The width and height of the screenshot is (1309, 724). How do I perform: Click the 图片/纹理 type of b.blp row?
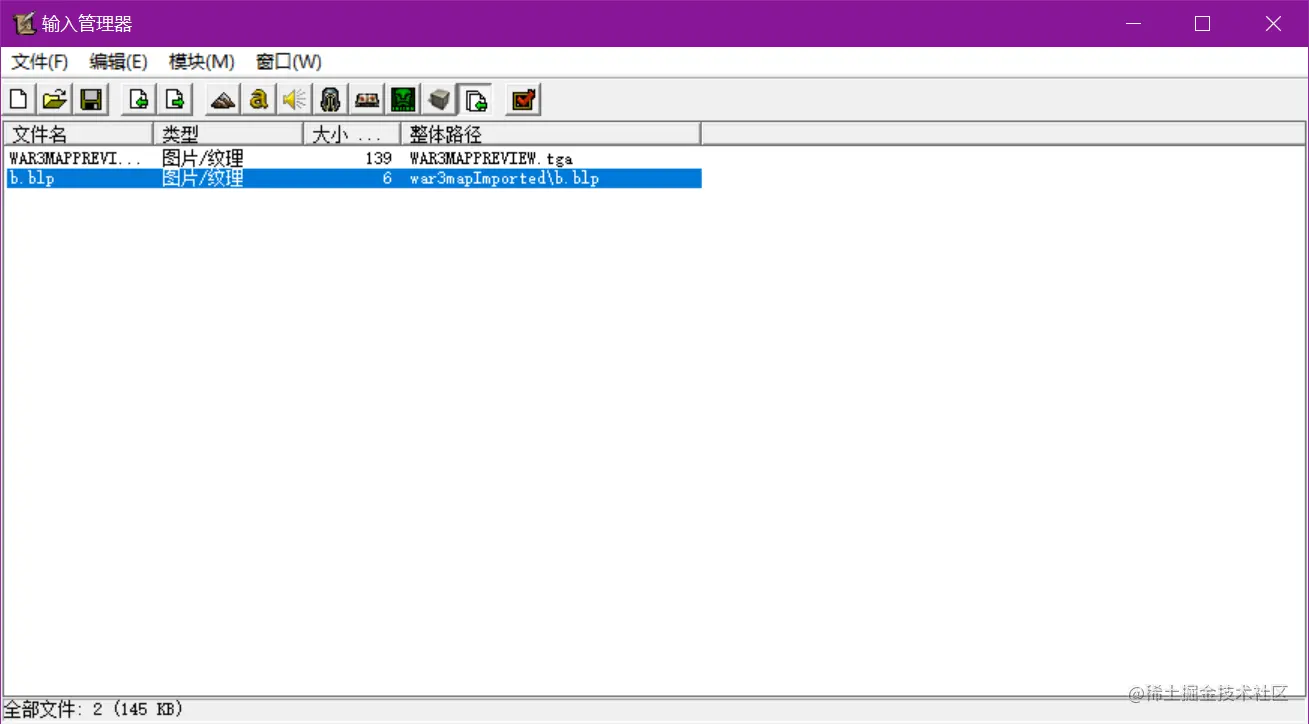[203, 179]
